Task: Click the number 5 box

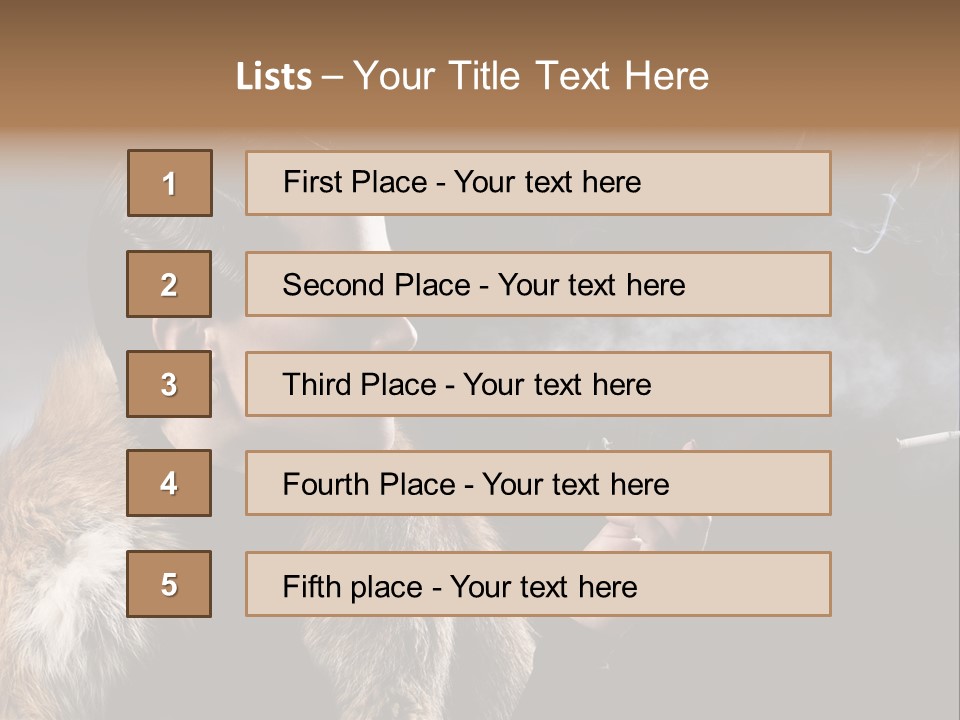Action: point(169,584)
